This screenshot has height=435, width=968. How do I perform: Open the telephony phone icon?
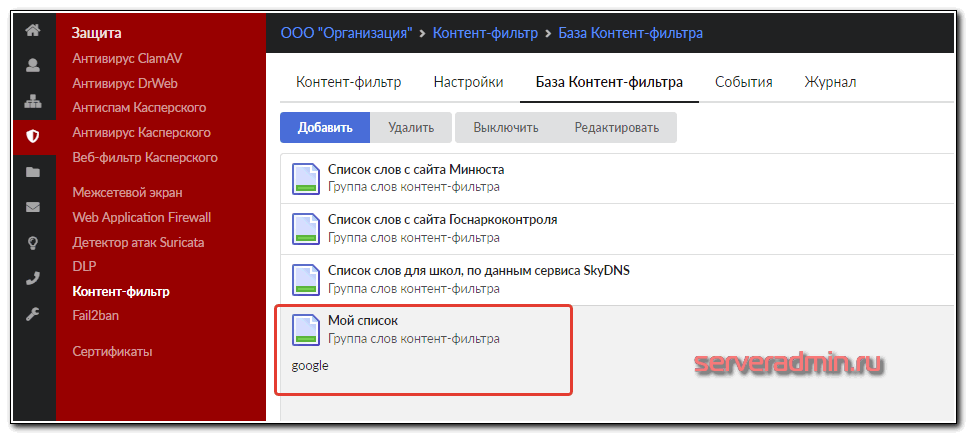click(33, 278)
